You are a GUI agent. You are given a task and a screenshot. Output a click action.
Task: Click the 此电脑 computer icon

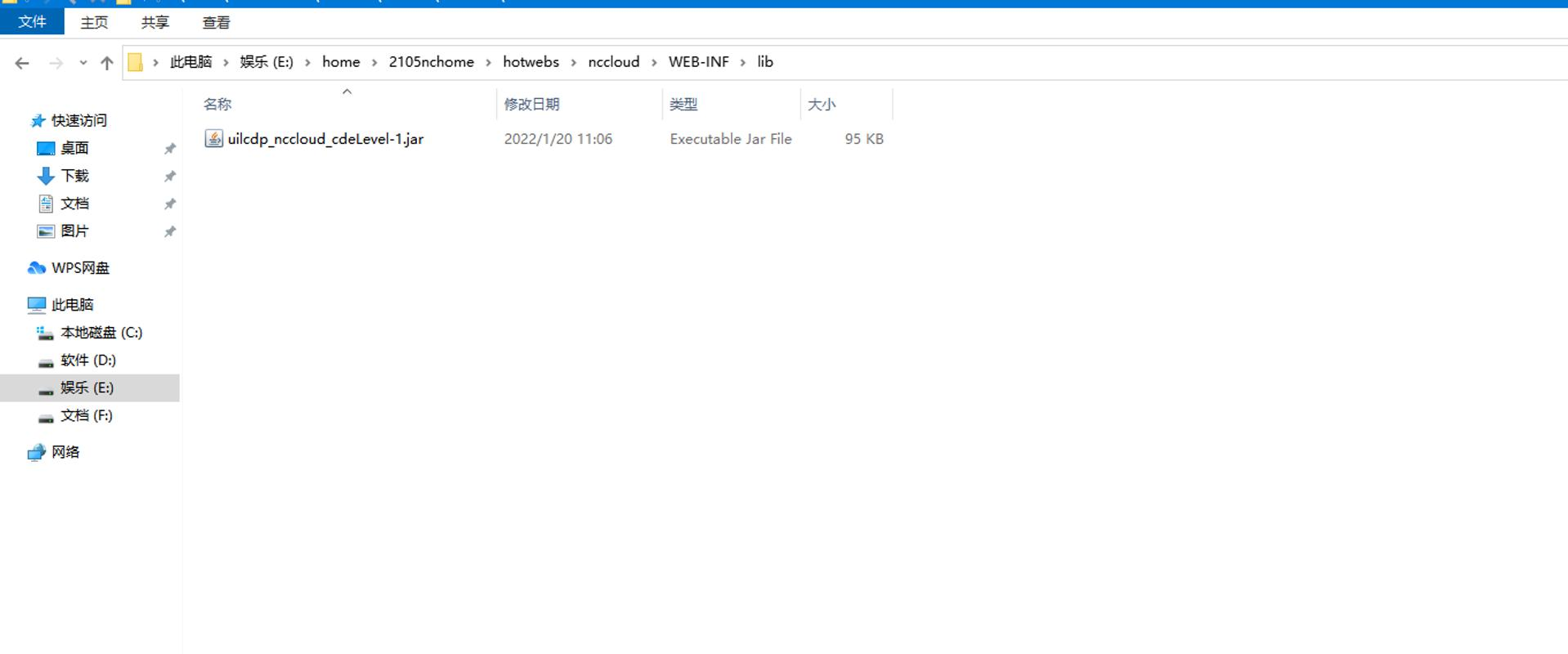[x=37, y=305]
